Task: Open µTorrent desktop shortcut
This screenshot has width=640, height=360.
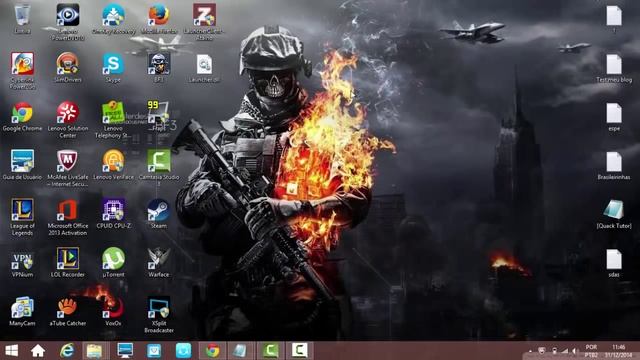Action: (113, 262)
